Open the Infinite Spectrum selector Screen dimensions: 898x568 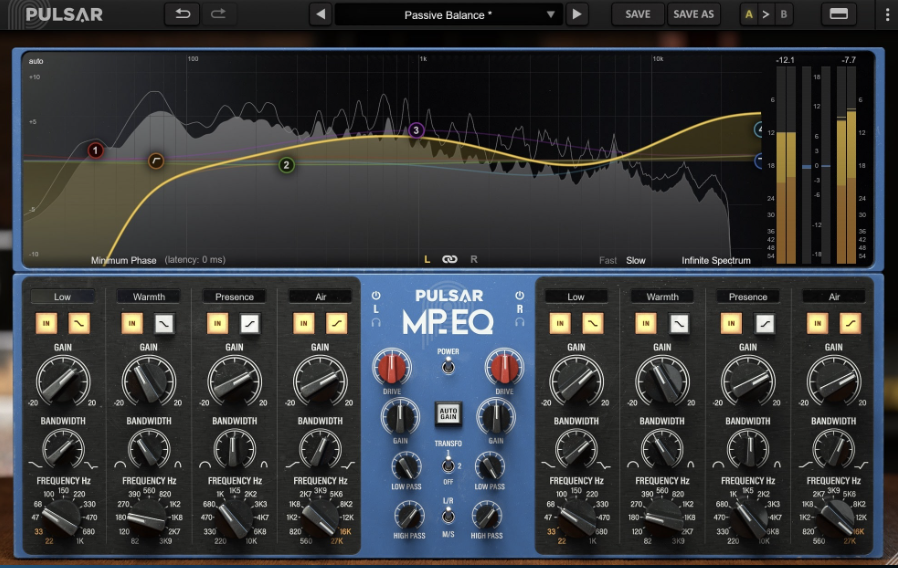(x=716, y=261)
